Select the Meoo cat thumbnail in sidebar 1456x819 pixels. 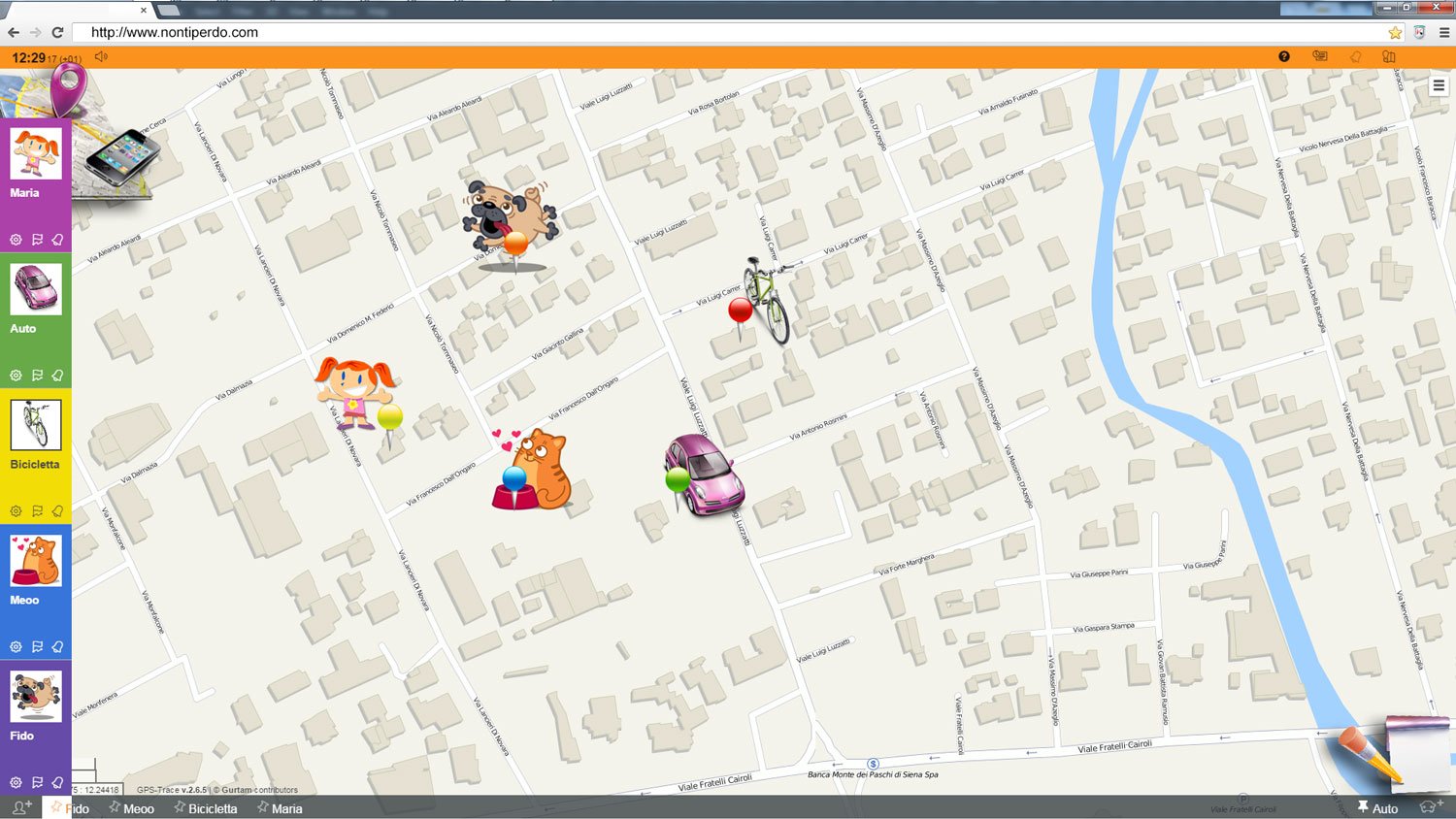pyautogui.click(x=36, y=561)
